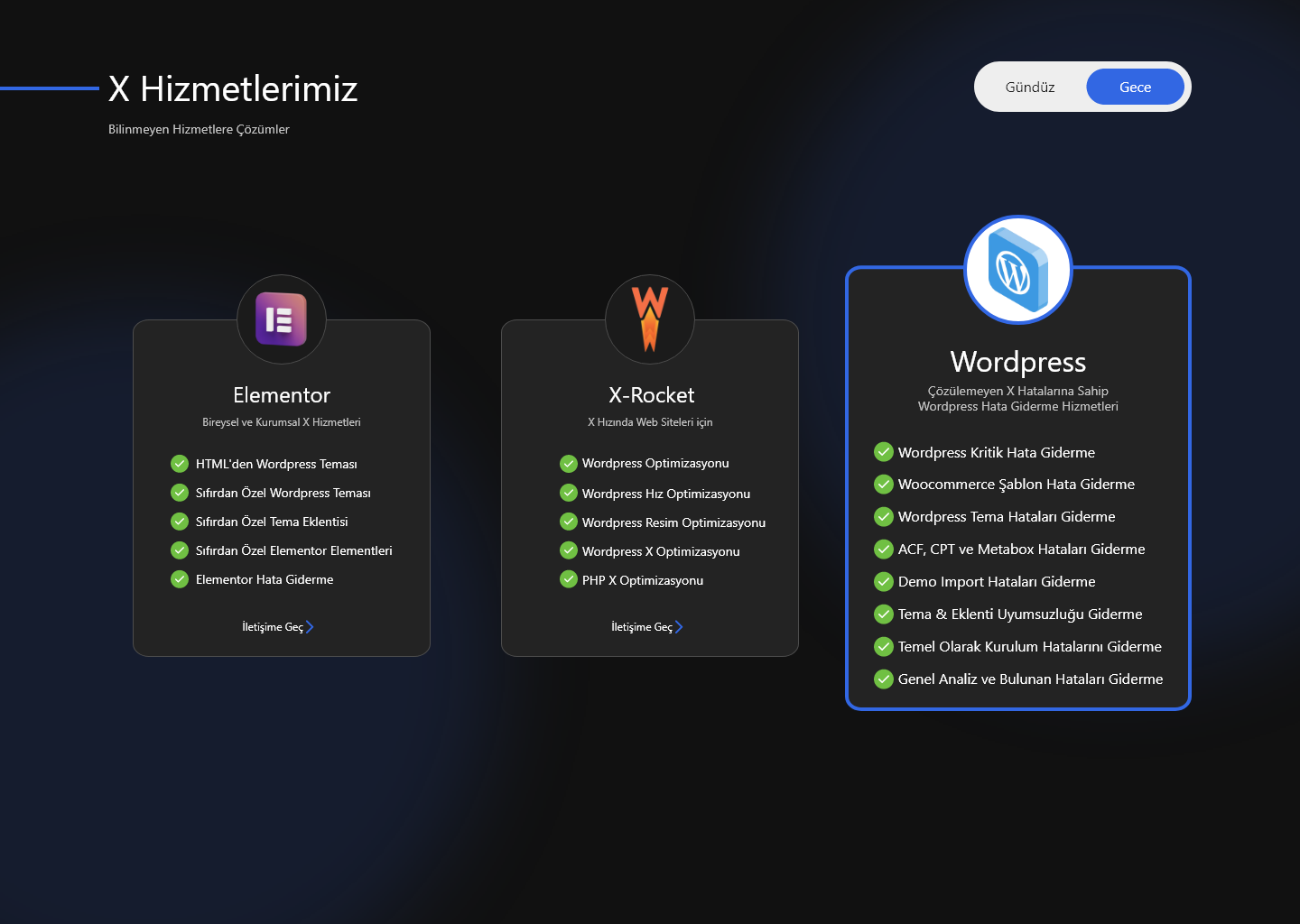Click Bireysel ve Kurumsal X Hizmetleri text
Viewport: 1300px width, 924px height.
[282, 422]
